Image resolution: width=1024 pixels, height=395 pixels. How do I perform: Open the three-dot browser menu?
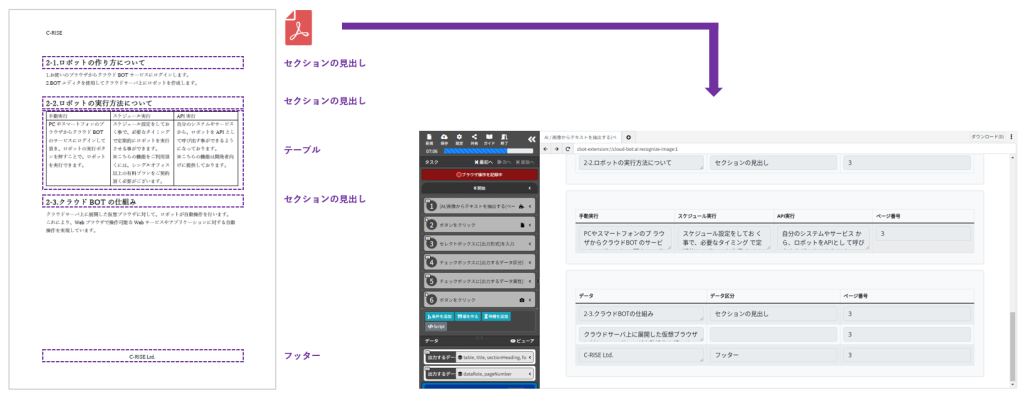[x=1011, y=137]
